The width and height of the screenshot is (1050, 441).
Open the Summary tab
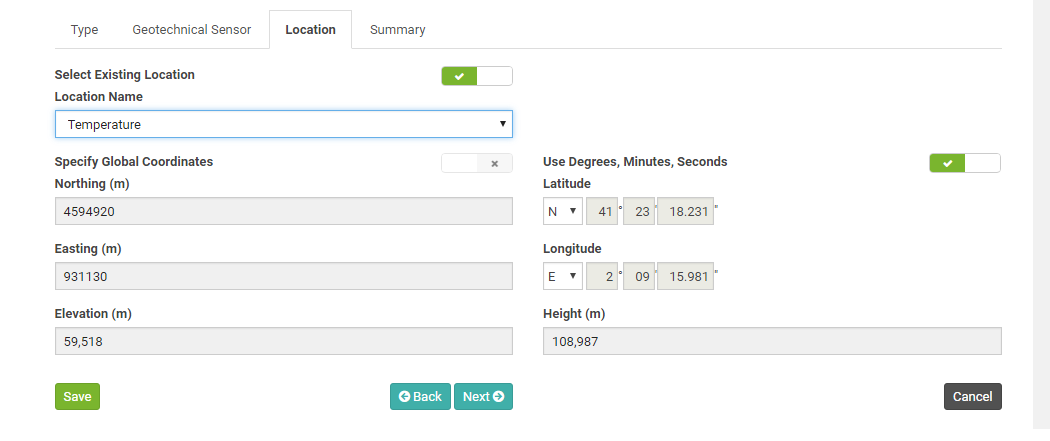[x=398, y=29]
